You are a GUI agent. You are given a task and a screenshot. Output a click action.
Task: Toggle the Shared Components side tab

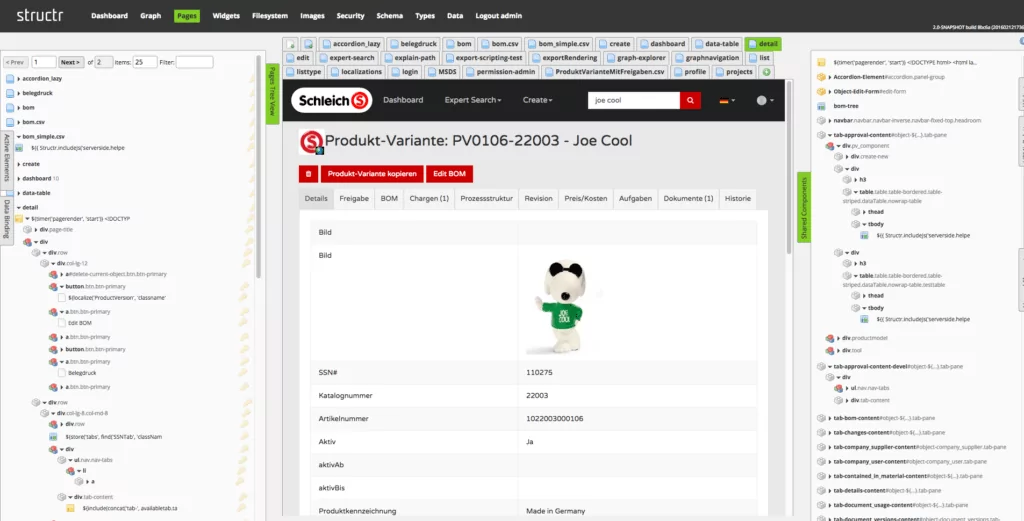point(804,207)
